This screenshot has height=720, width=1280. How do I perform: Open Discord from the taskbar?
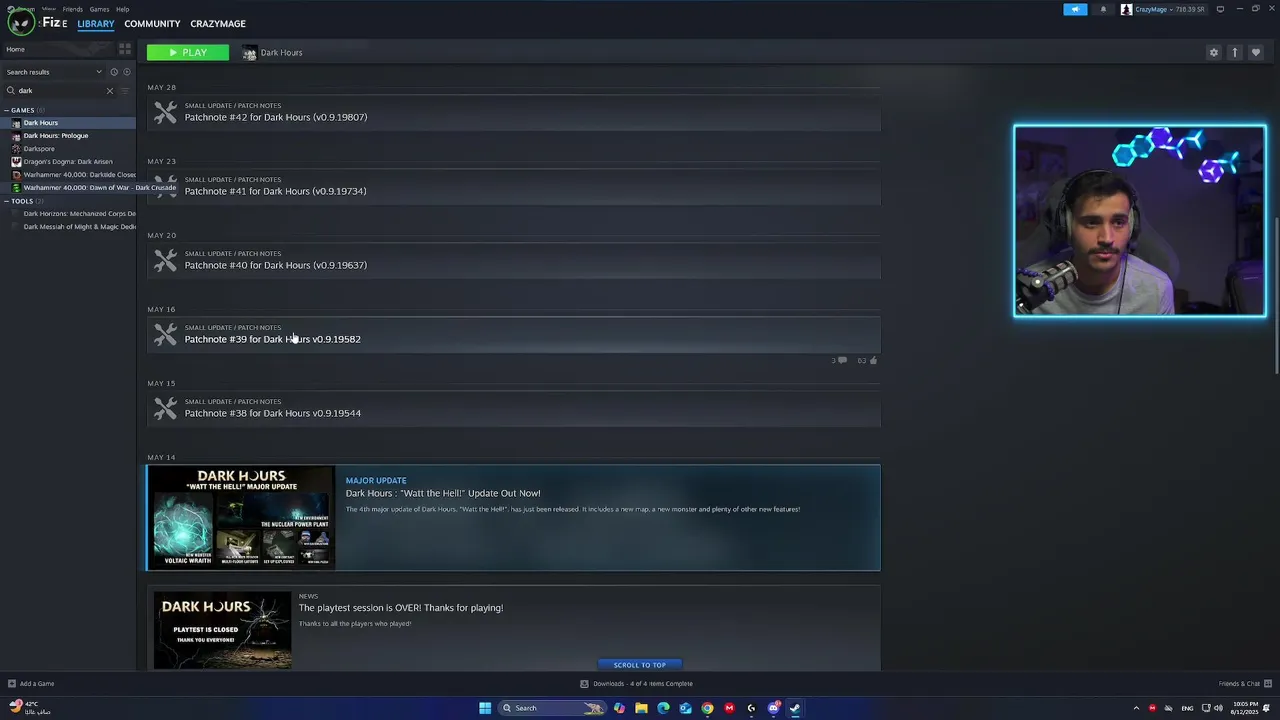[x=773, y=708]
